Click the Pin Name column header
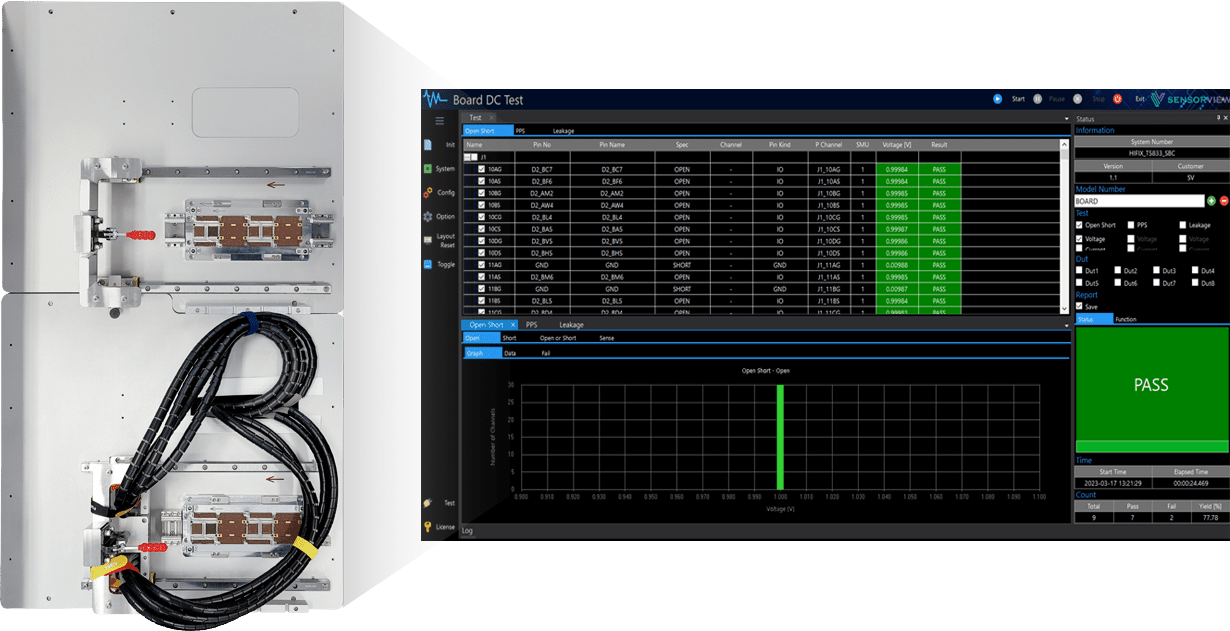This screenshot has width=1230, height=631. pos(612,145)
